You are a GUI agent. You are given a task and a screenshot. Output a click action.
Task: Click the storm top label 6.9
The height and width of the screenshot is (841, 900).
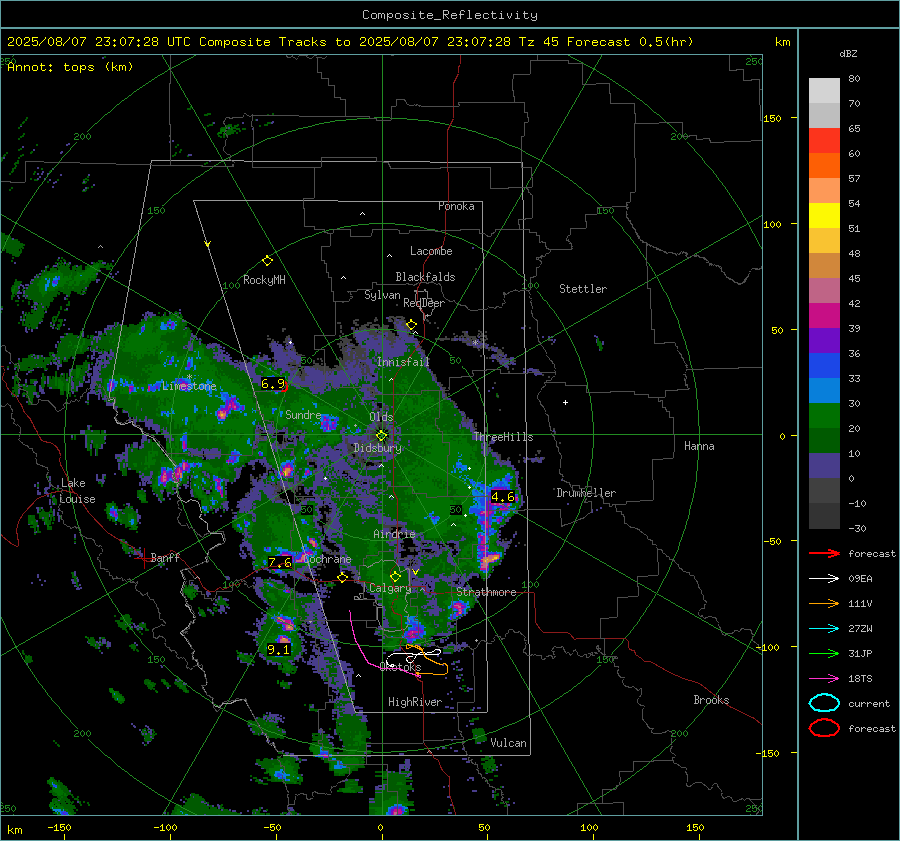[273, 383]
